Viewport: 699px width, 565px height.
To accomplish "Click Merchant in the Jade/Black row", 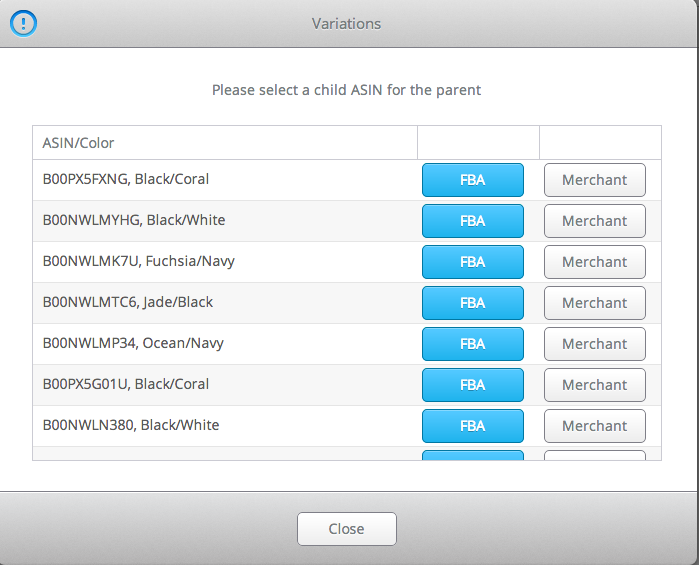I will (595, 303).
